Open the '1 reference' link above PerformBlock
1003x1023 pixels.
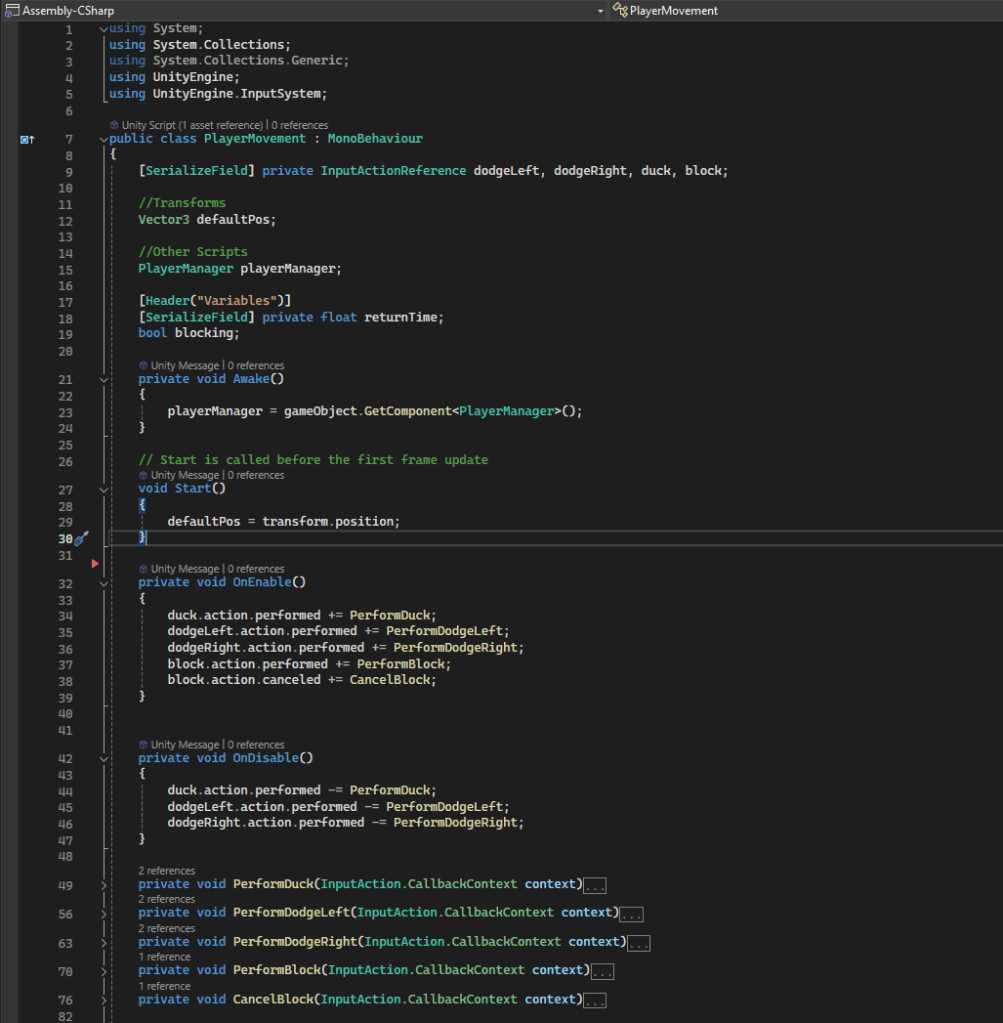[x=164, y=957]
